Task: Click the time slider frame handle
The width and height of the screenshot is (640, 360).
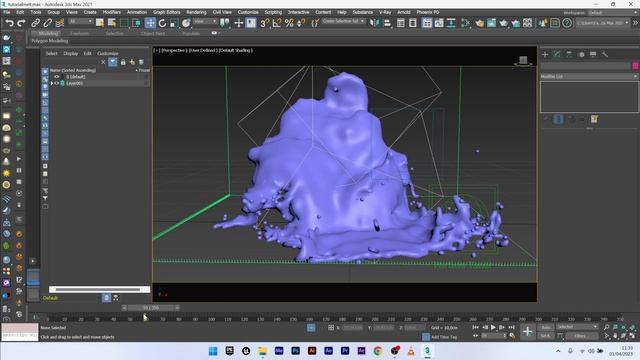Action: pos(151,308)
